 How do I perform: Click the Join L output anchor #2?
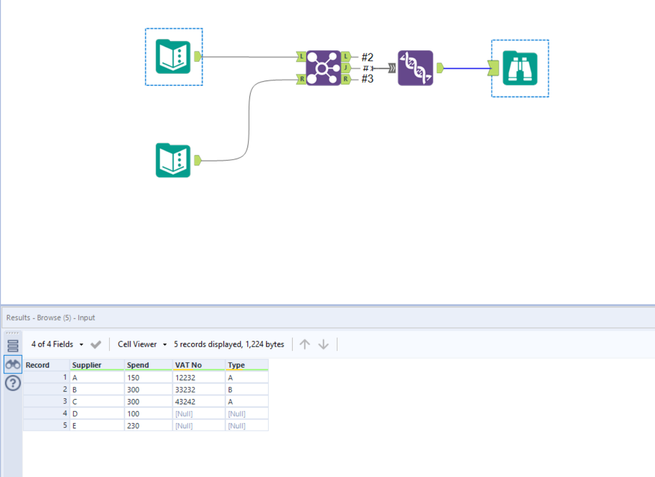[x=346, y=56]
